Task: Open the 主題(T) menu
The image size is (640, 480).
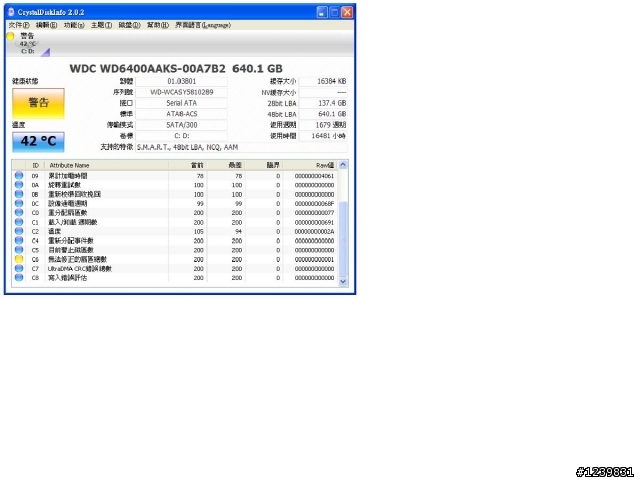Action: pos(101,25)
